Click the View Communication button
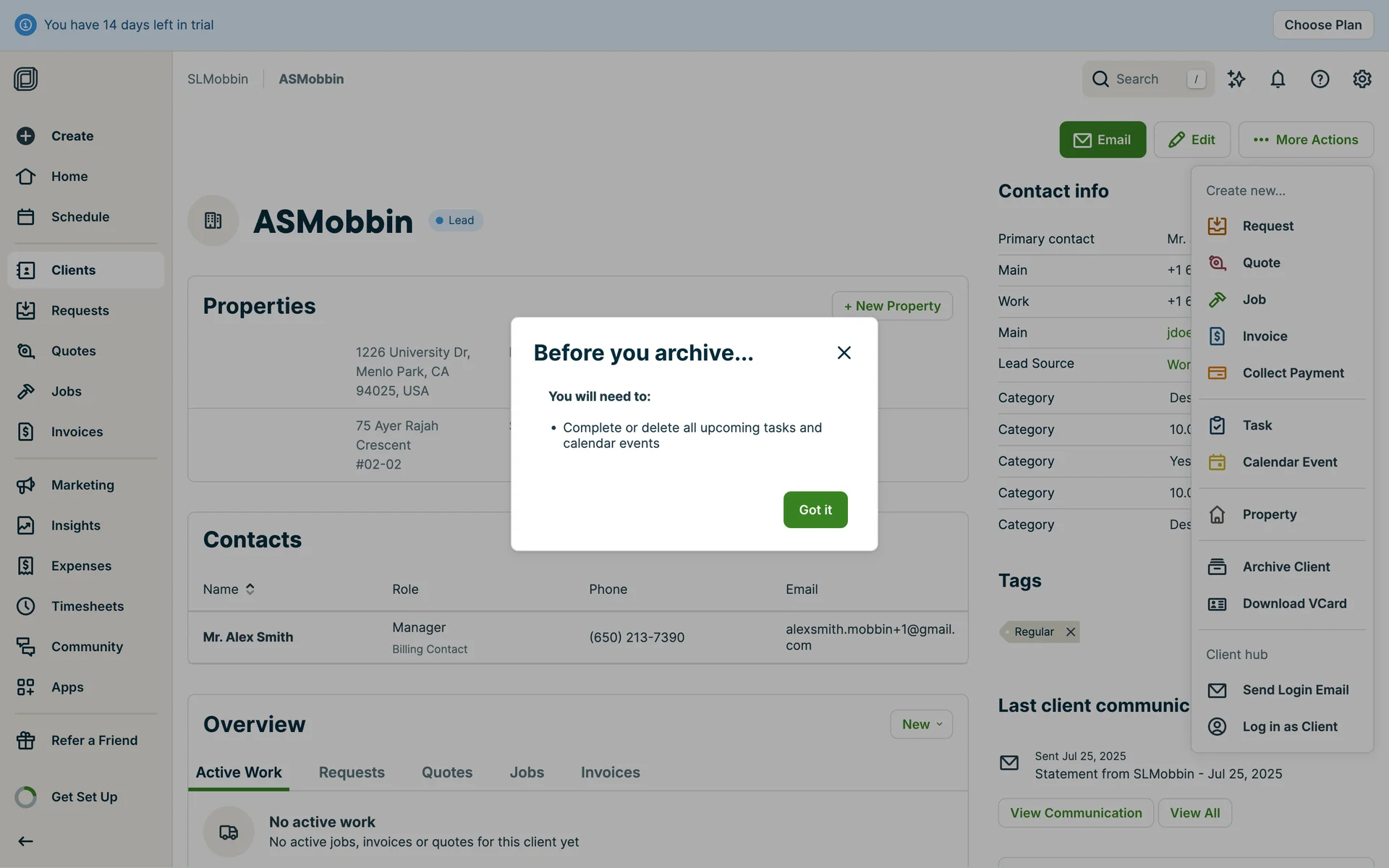The width and height of the screenshot is (1389, 868). (x=1076, y=812)
